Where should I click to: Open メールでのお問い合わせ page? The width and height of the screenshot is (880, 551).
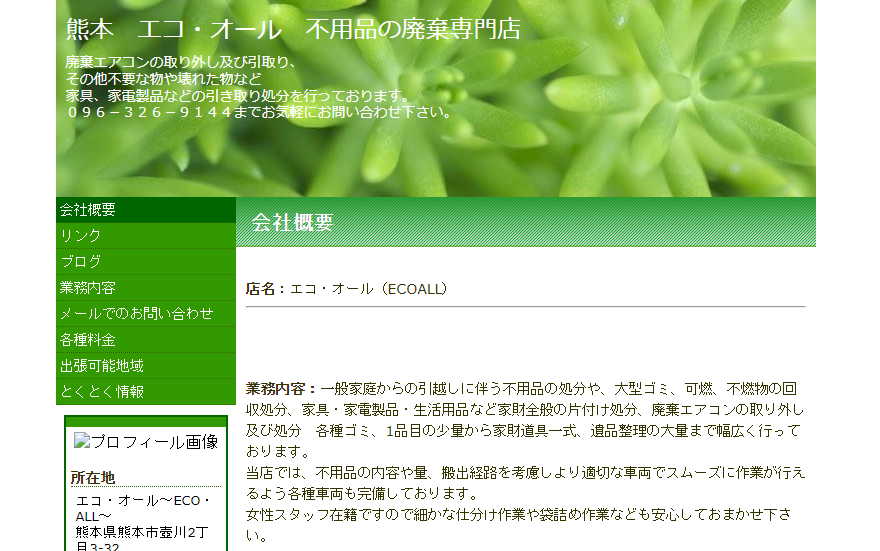[x=145, y=314]
